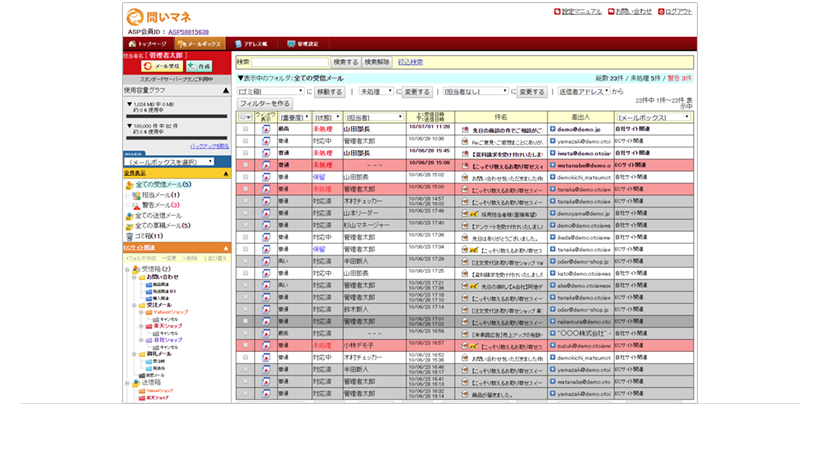Click the フィルターを作る button

coord(265,104)
